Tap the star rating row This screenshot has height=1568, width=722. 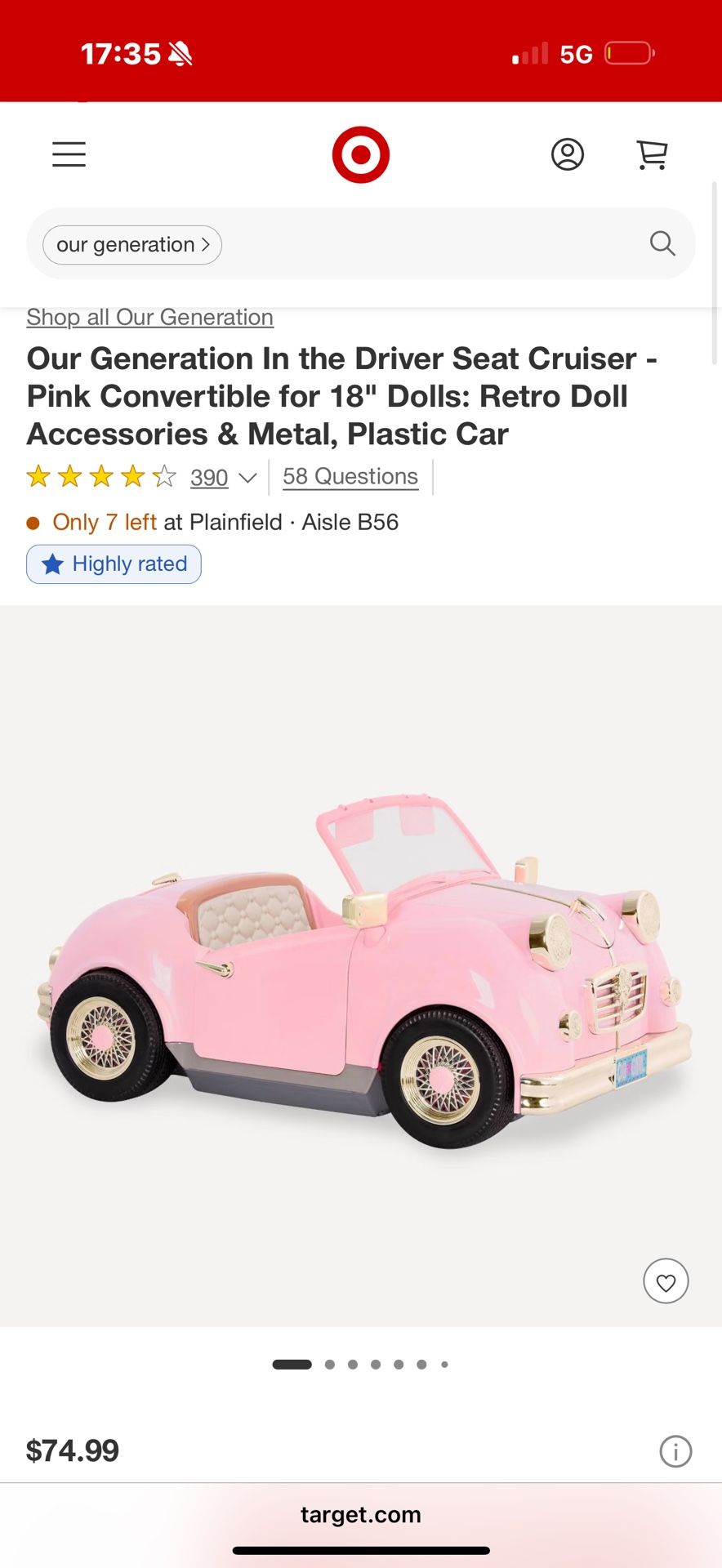(x=101, y=476)
